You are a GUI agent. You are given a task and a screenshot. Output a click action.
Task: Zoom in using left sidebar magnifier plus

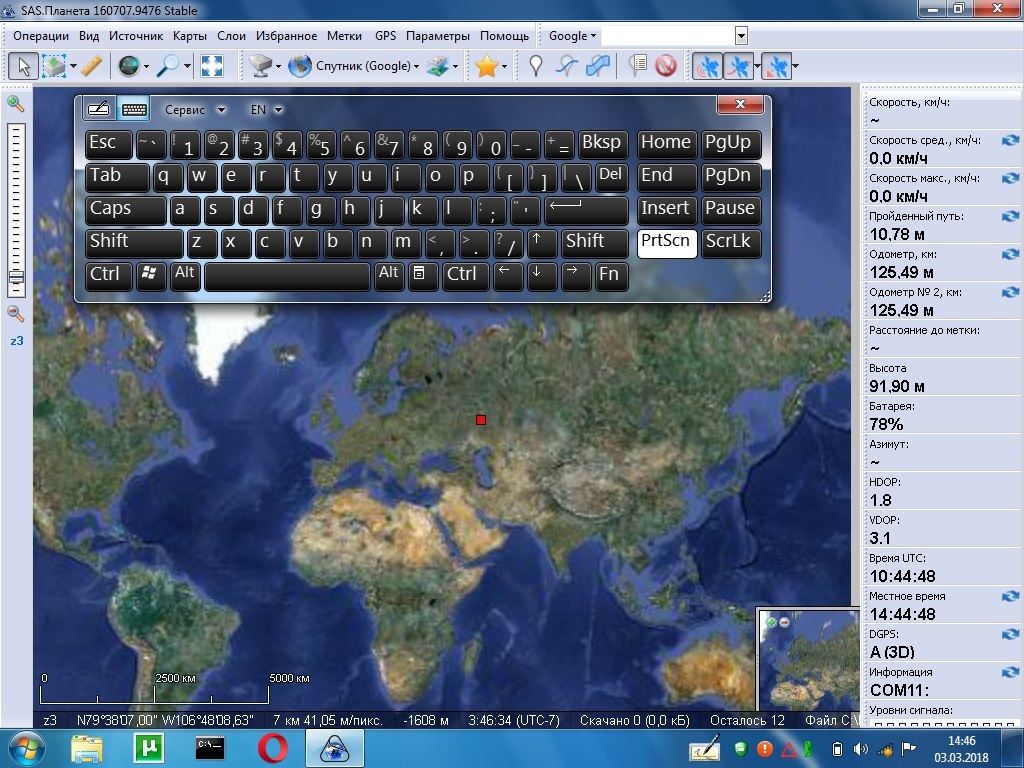15,103
